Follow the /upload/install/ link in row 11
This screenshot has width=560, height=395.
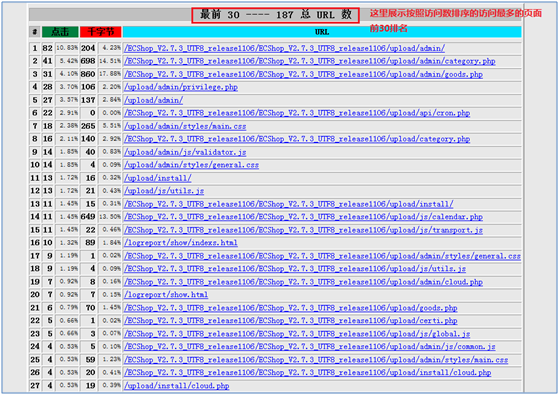click(x=158, y=178)
